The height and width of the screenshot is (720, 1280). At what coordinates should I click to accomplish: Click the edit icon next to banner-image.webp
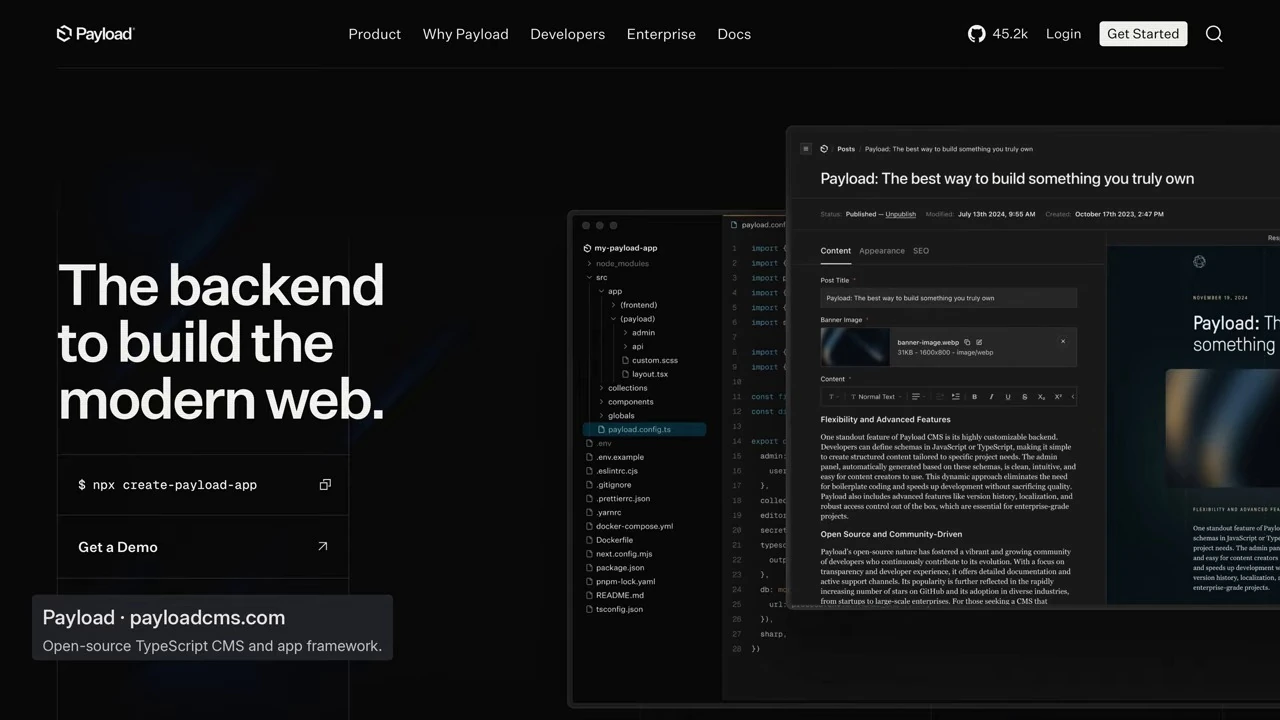coord(979,342)
